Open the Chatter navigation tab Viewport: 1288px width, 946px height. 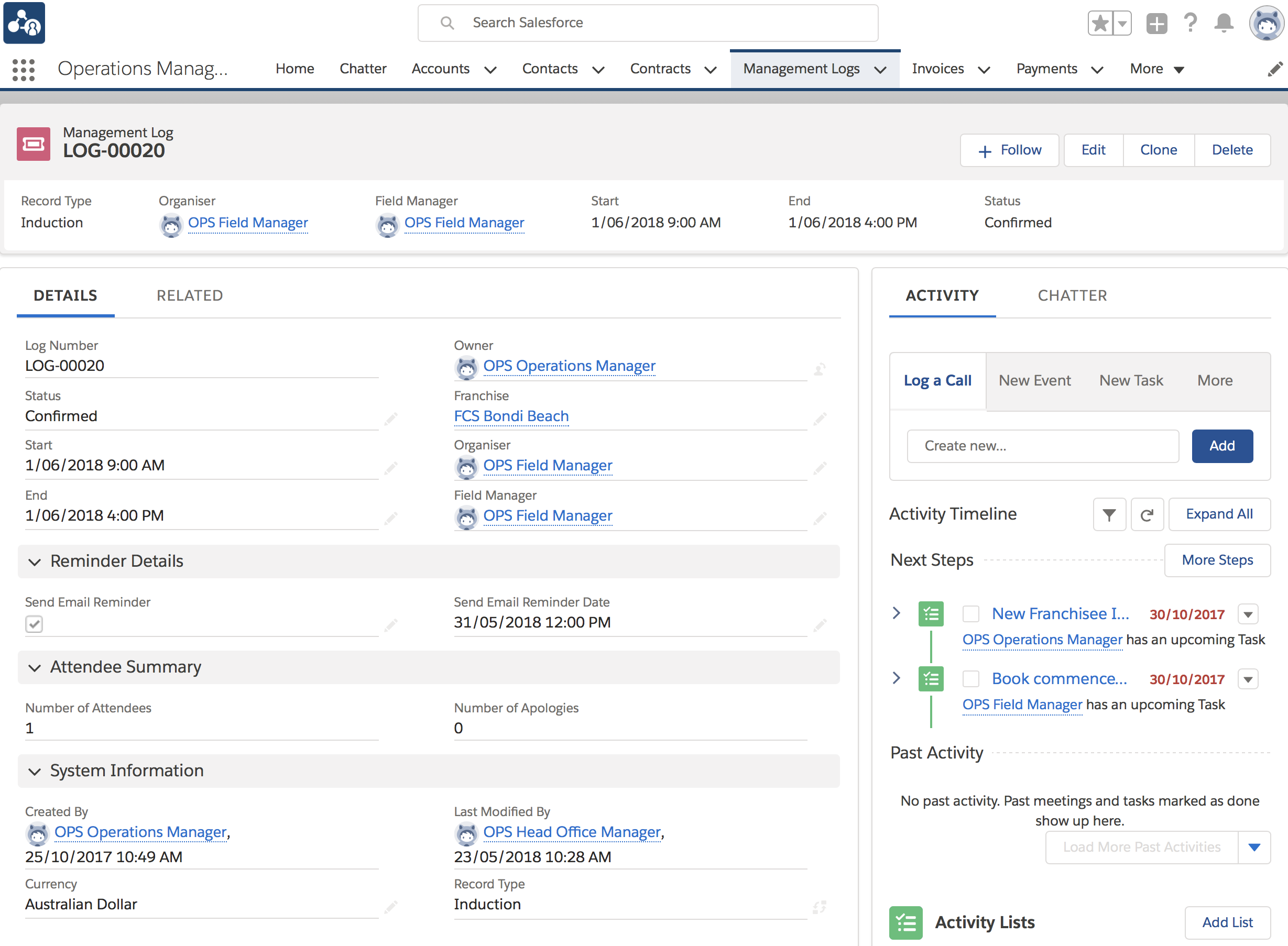363,69
